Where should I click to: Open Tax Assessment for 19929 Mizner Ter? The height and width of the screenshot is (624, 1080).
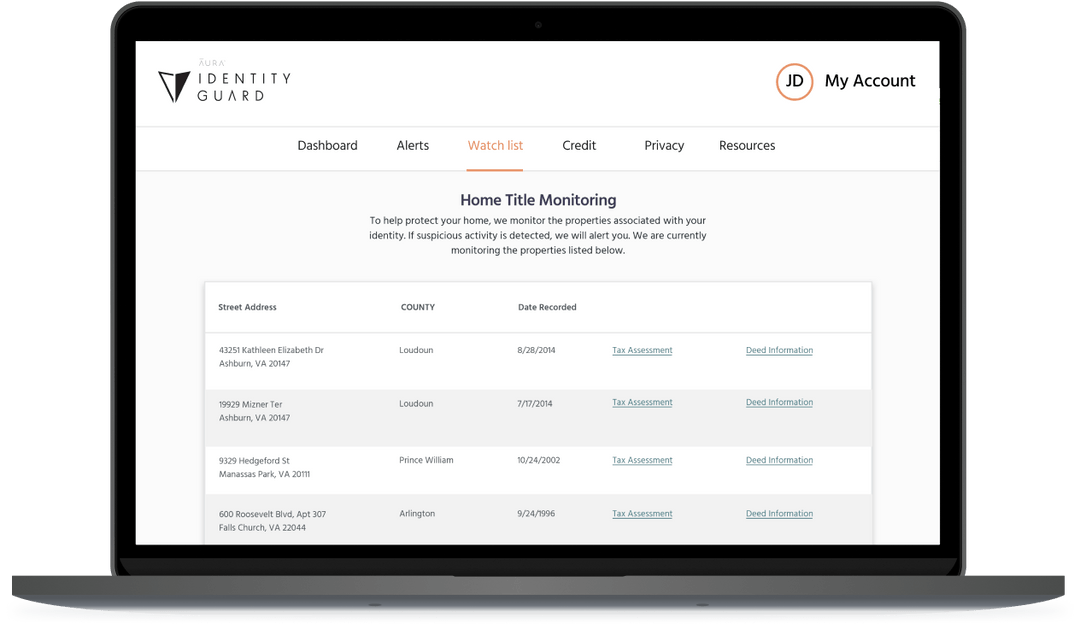(x=642, y=402)
